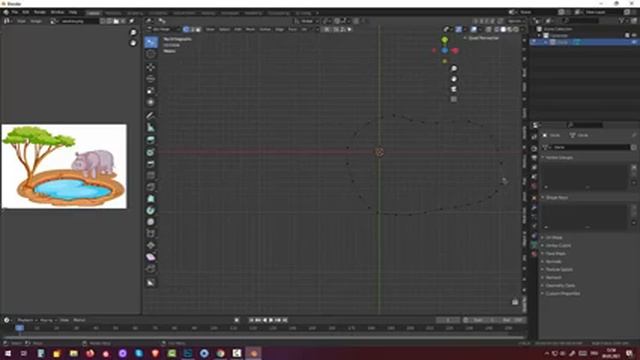Select the Inset Faces tool
The width and height of the screenshot is (640, 360).
[151, 164]
